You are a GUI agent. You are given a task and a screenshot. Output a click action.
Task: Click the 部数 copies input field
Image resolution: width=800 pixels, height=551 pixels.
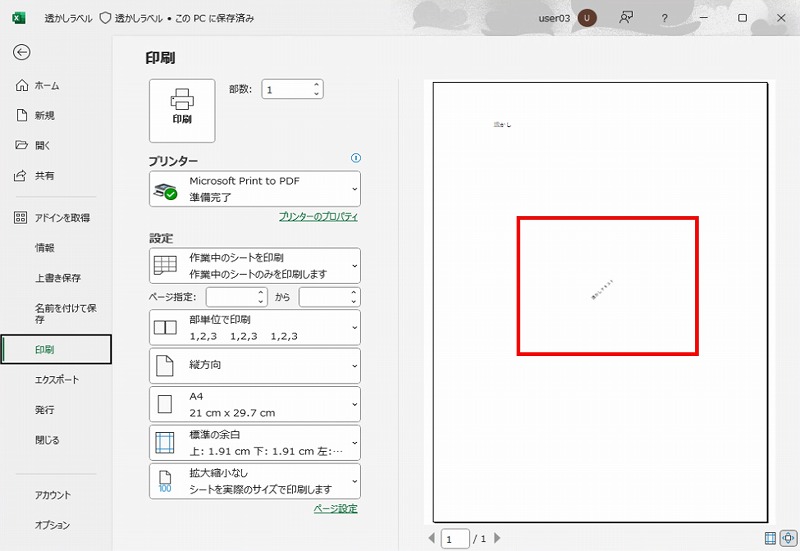287,90
